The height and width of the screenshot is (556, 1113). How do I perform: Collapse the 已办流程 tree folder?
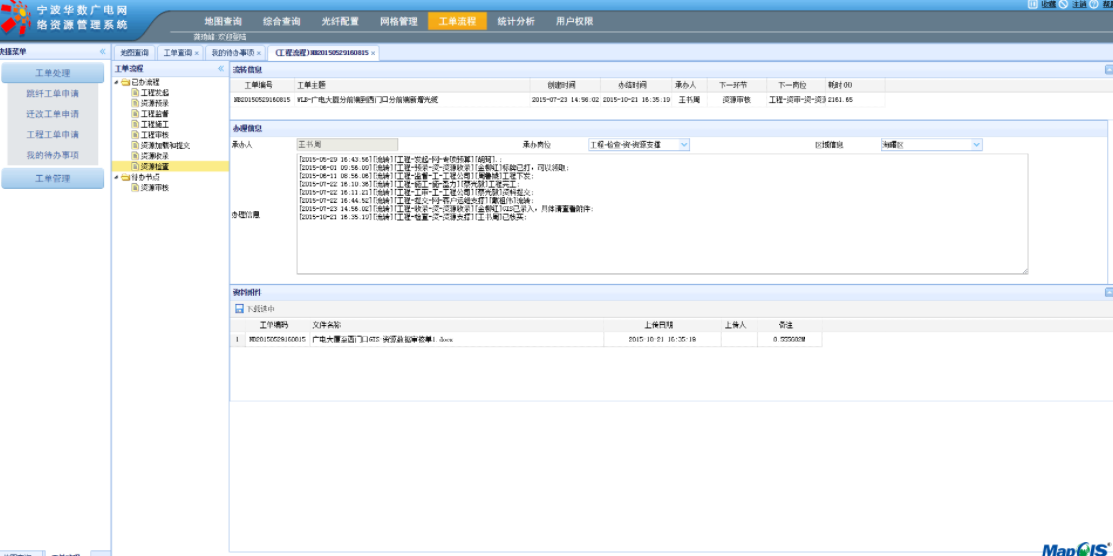[x=116, y=82]
